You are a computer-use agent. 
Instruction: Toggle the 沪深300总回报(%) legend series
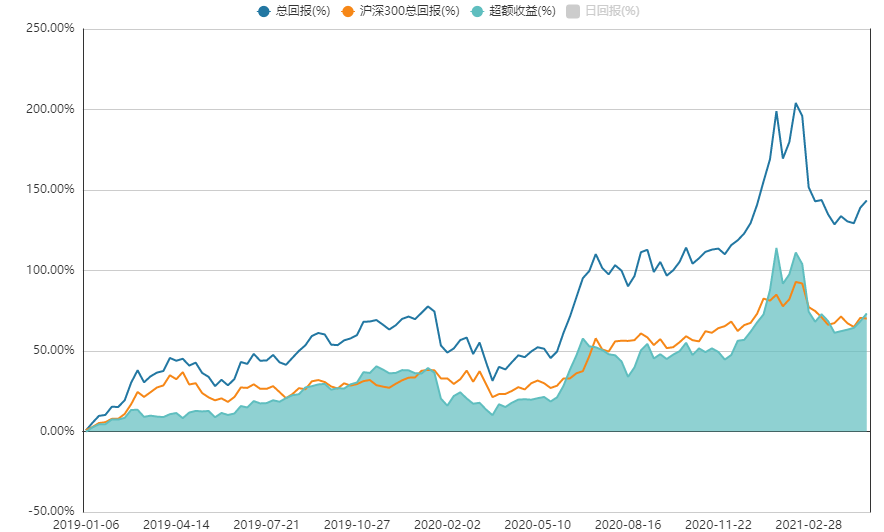coord(400,11)
